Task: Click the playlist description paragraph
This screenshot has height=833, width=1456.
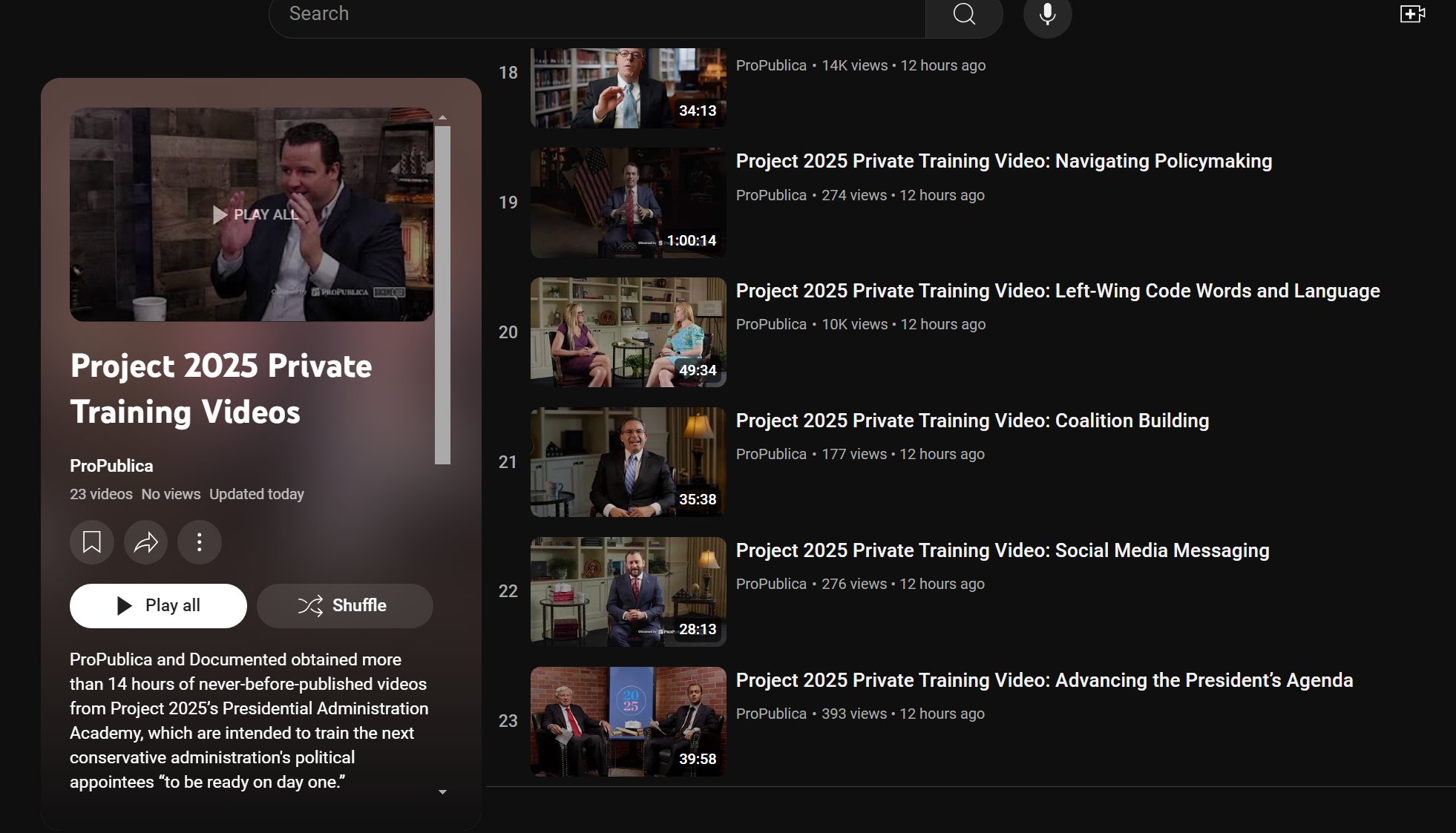Action: tap(249, 721)
